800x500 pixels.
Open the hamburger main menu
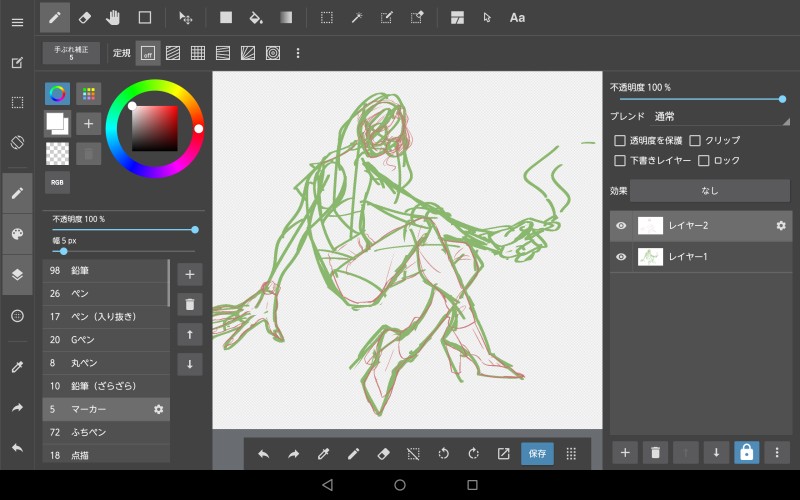[x=17, y=22]
